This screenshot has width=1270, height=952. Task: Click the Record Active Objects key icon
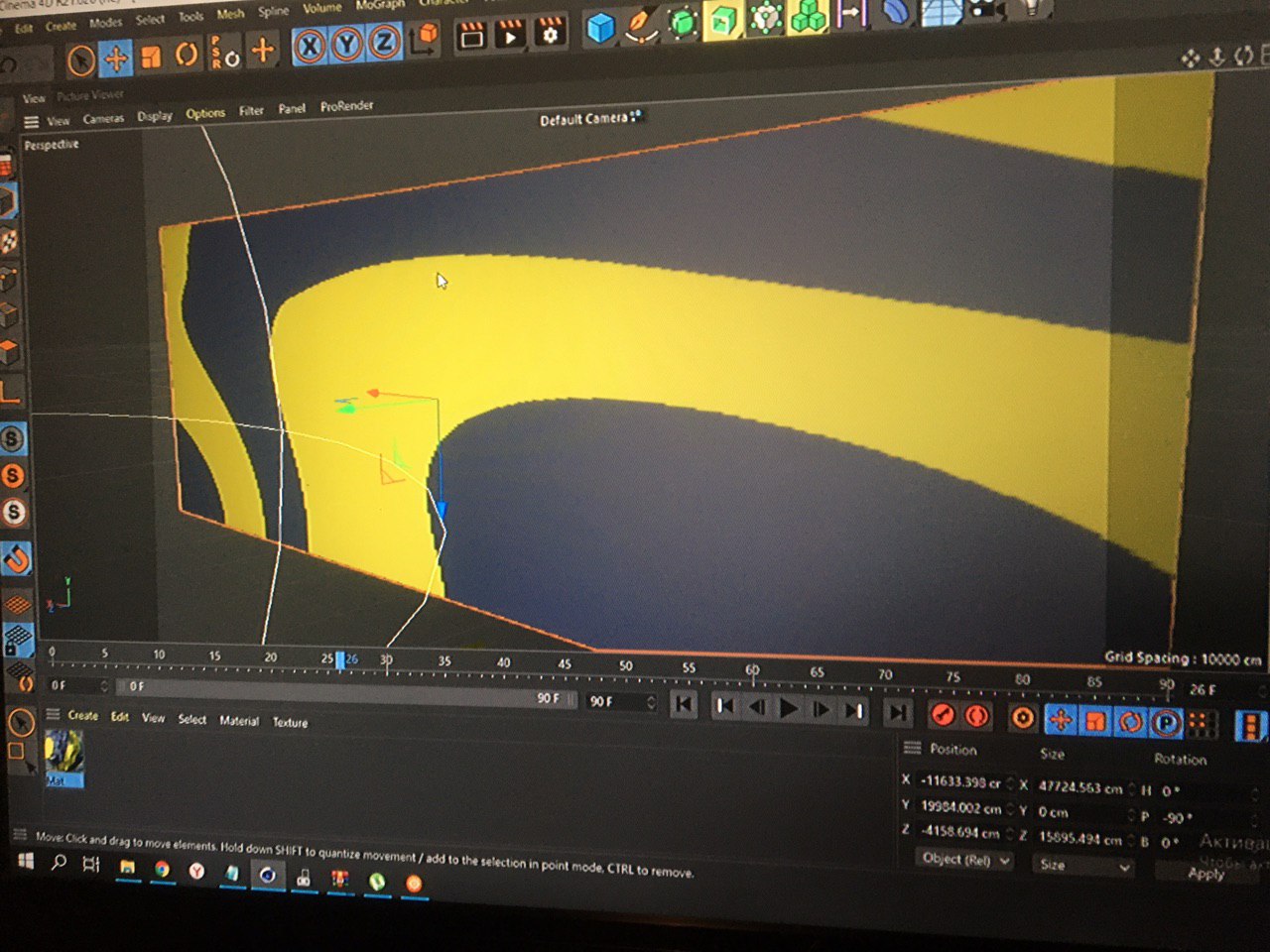point(942,714)
